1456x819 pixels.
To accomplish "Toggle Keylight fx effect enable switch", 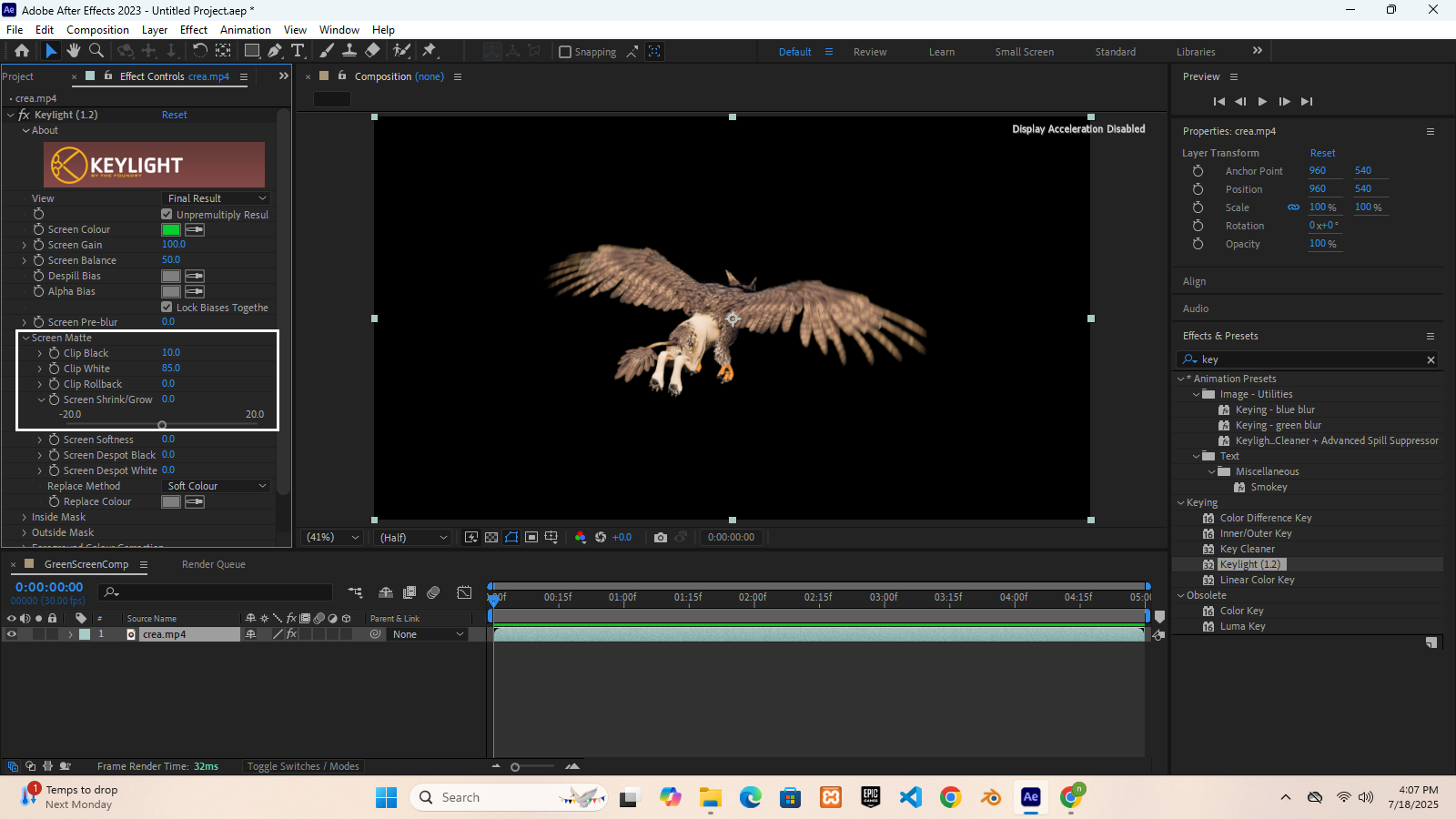I will (24, 115).
